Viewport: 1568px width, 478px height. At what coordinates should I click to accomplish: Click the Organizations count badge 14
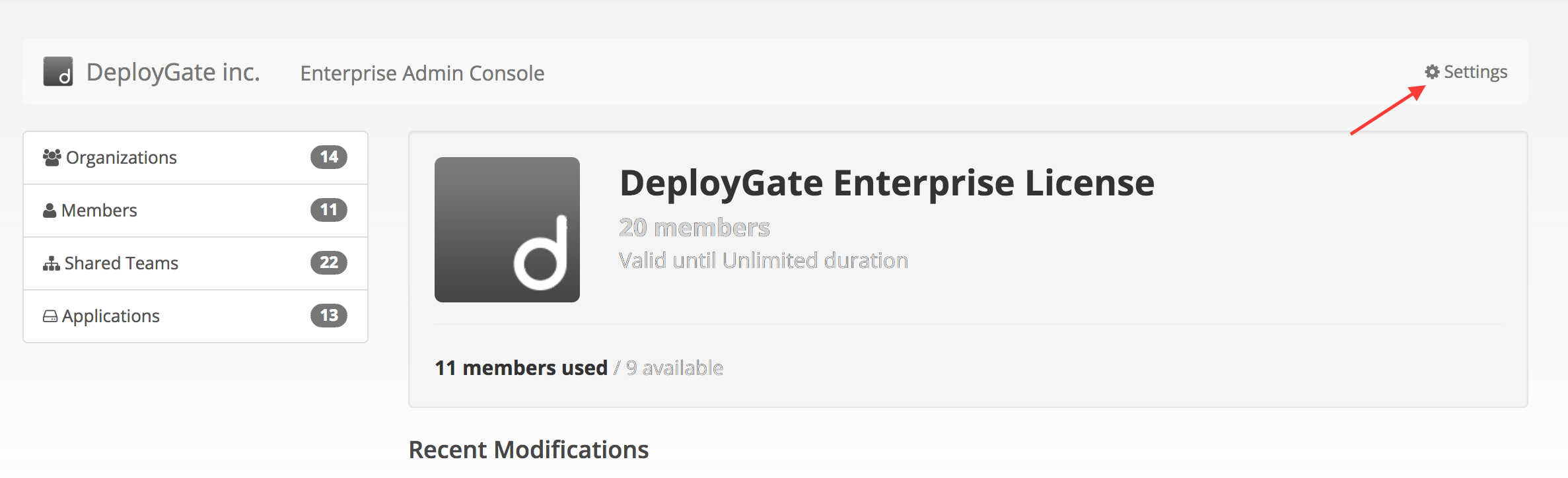tap(329, 157)
